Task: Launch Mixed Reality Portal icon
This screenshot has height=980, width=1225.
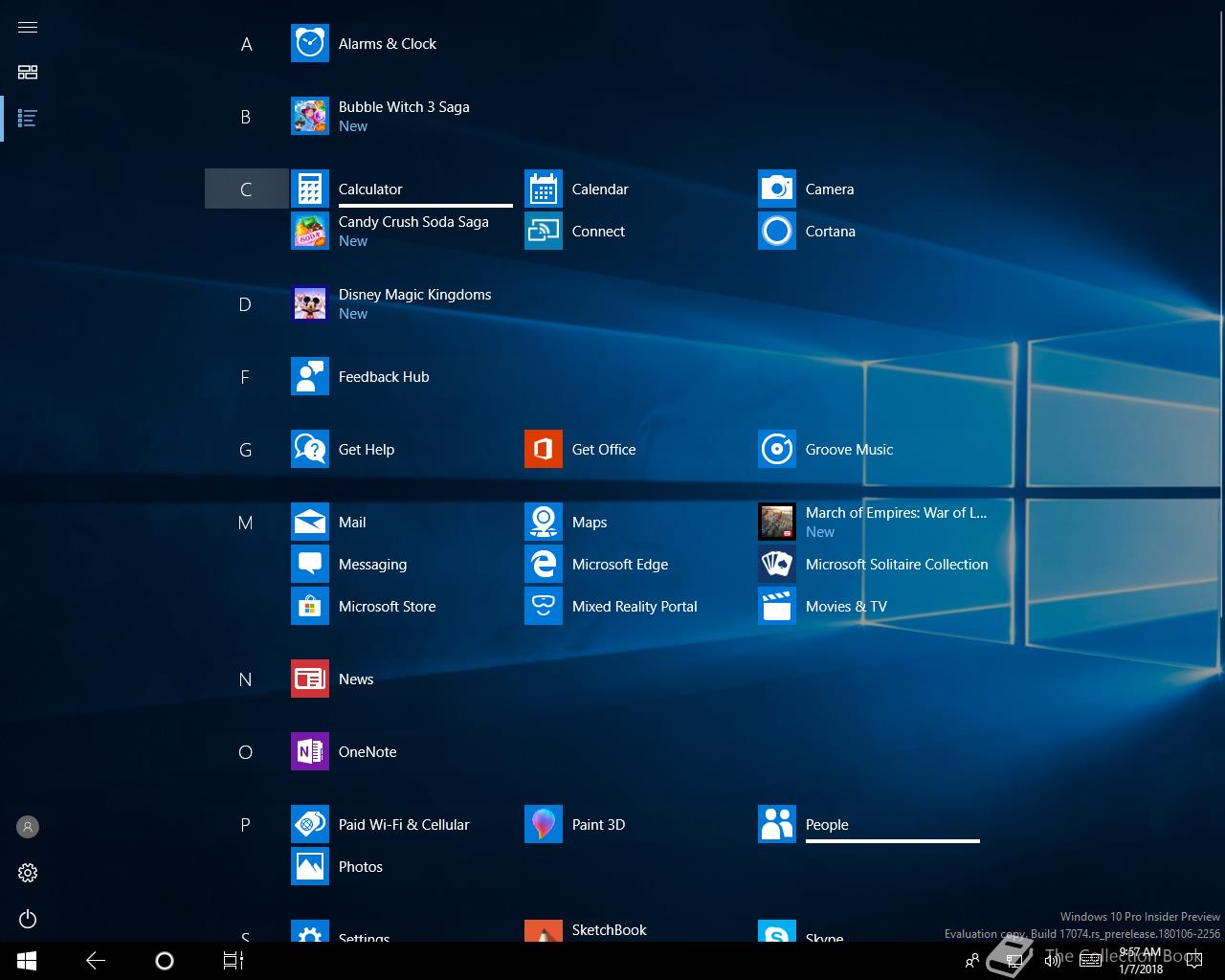Action: pos(544,607)
